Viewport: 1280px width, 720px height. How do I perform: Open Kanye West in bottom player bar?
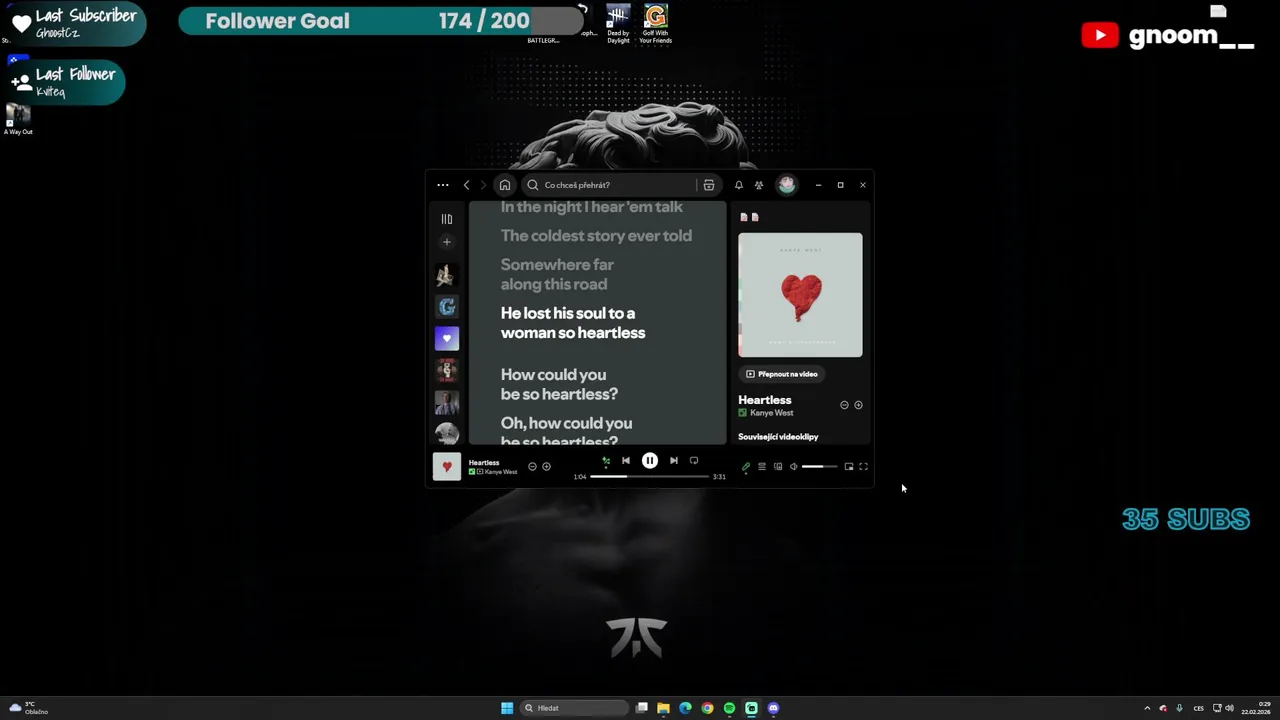click(x=501, y=472)
